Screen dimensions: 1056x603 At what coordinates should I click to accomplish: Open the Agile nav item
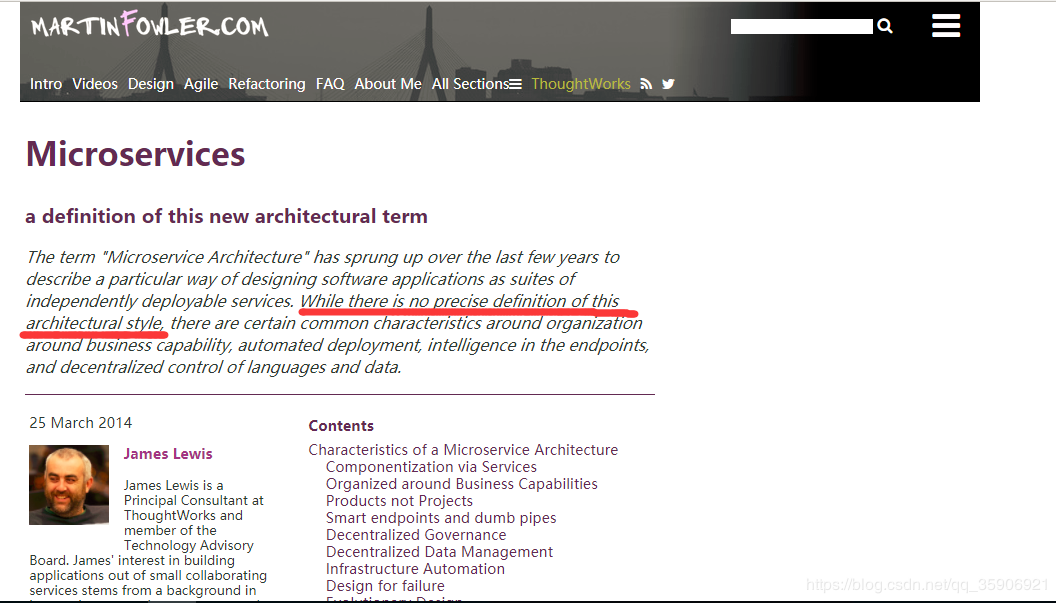[x=201, y=84]
